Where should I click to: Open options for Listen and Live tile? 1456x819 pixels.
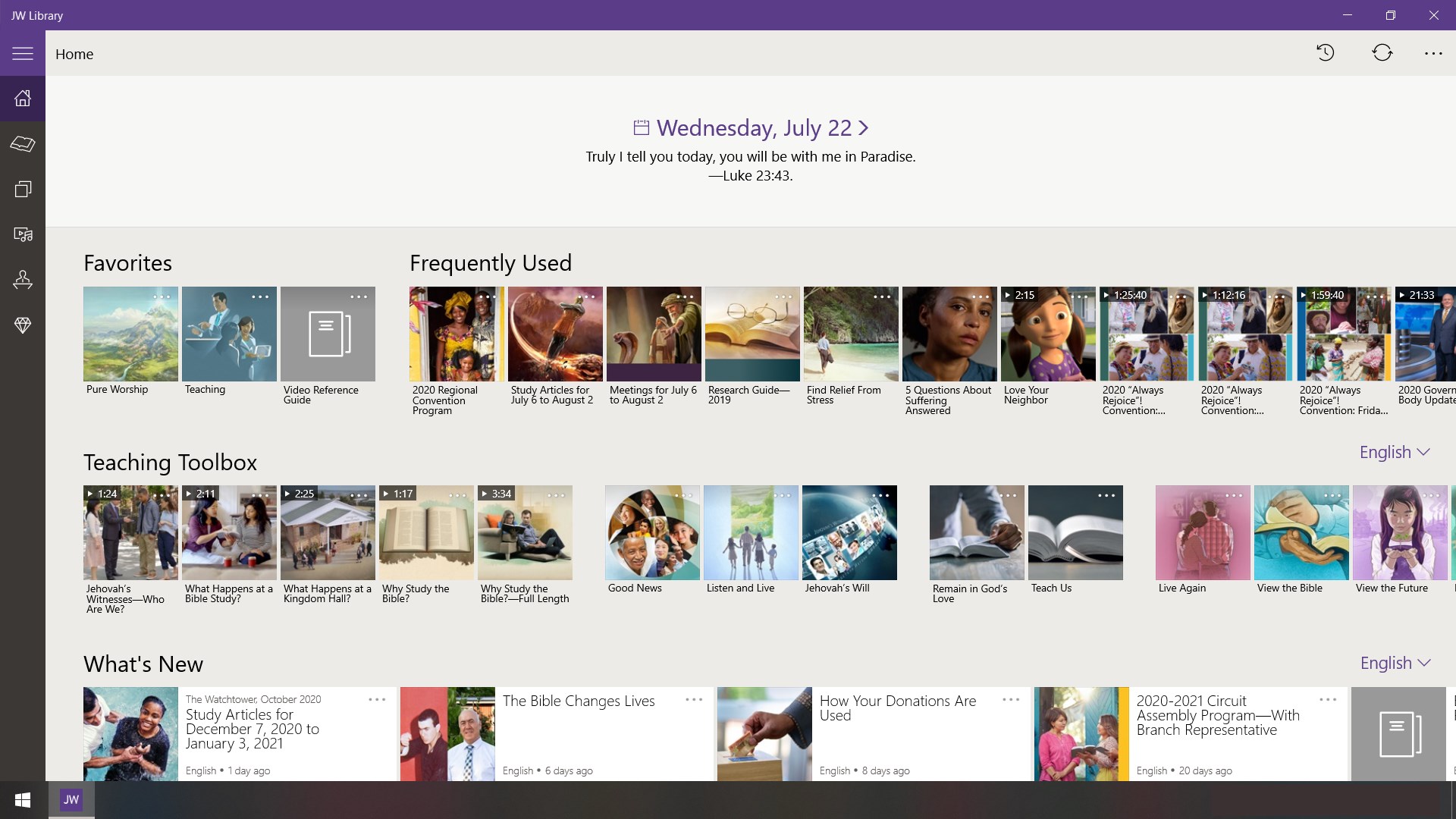point(782,495)
